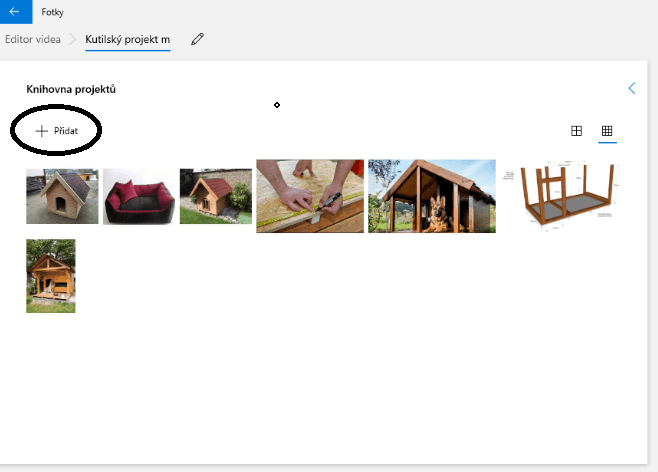
Task: Collapse the project library with the chevron
Action: [632, 88]
